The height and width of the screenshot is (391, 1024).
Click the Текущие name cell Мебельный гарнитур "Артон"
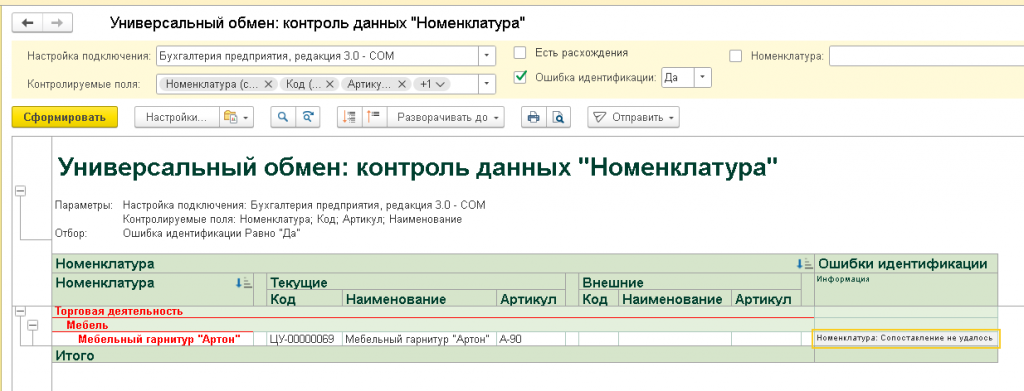click(x=419, y=339)
